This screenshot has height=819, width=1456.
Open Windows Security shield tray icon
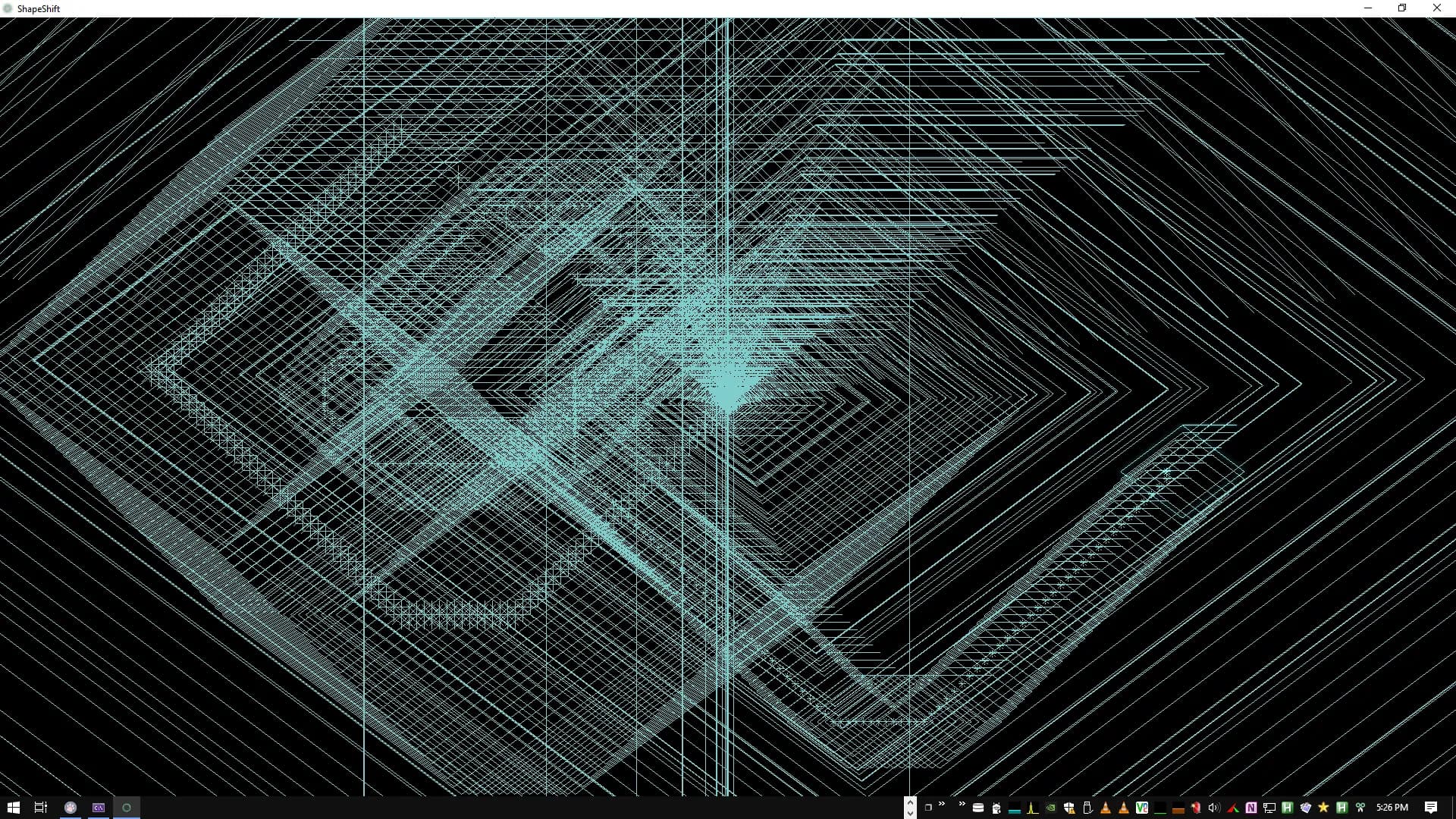[x=1069, y=808]
